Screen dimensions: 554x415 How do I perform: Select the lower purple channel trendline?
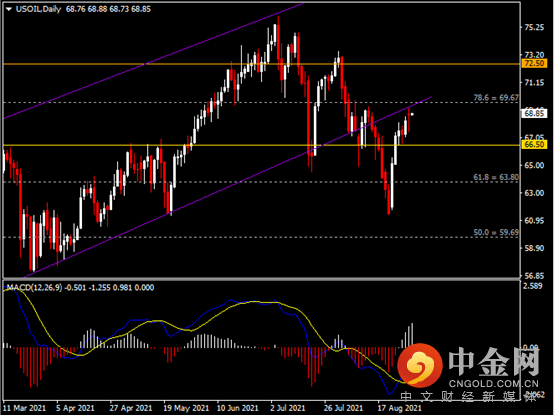226,188
